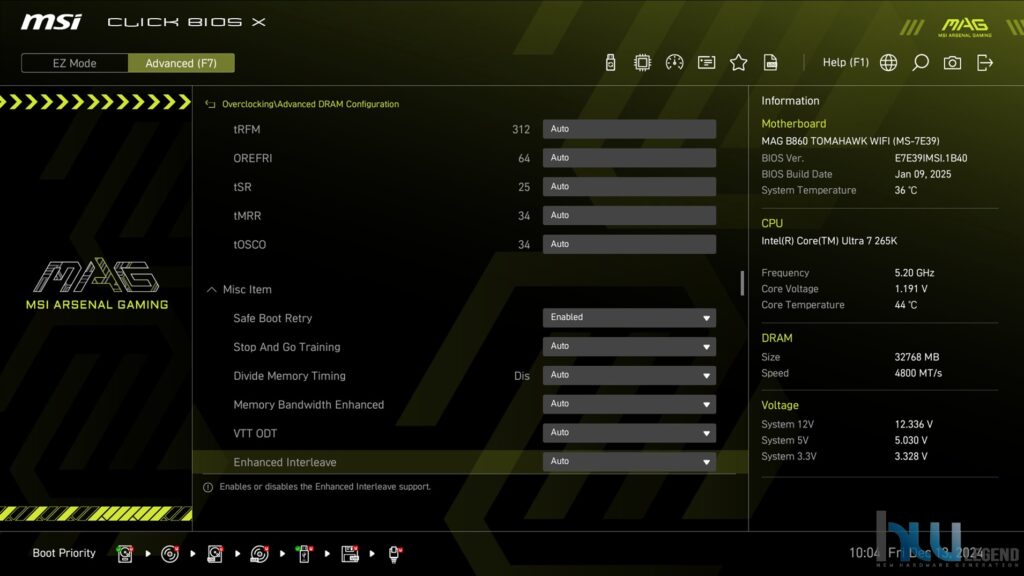
Task: Click the CPU chip icon in toolbar
Action: (642, 63)
